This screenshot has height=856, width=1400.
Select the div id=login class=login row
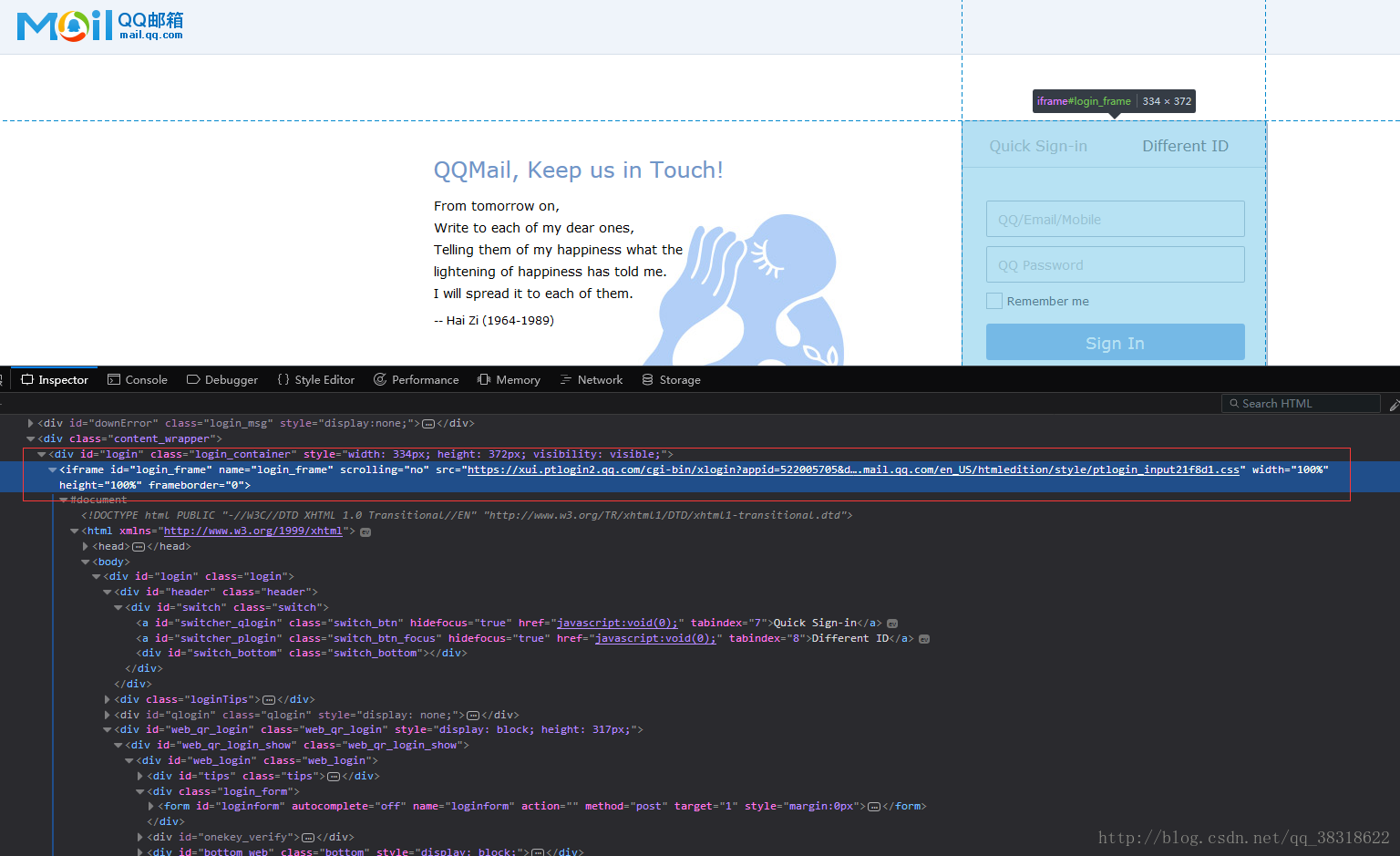point(199,577)
